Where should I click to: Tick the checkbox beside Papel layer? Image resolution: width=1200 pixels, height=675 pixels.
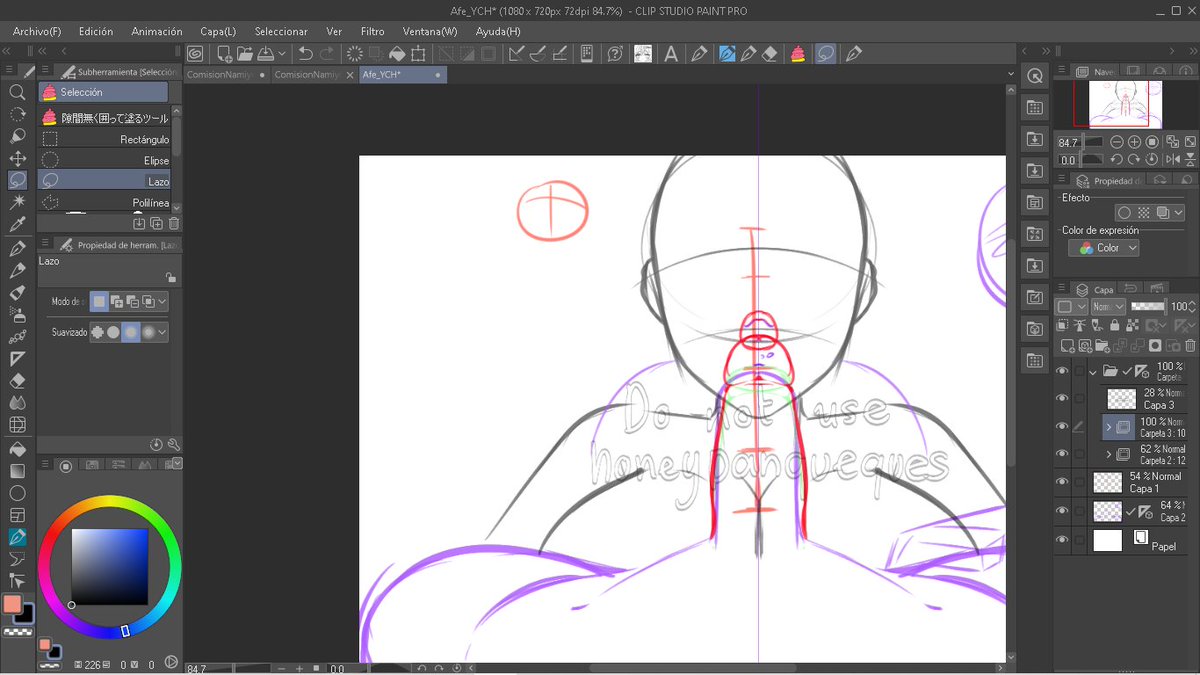pyautogui.click(x=1079, y=540)
